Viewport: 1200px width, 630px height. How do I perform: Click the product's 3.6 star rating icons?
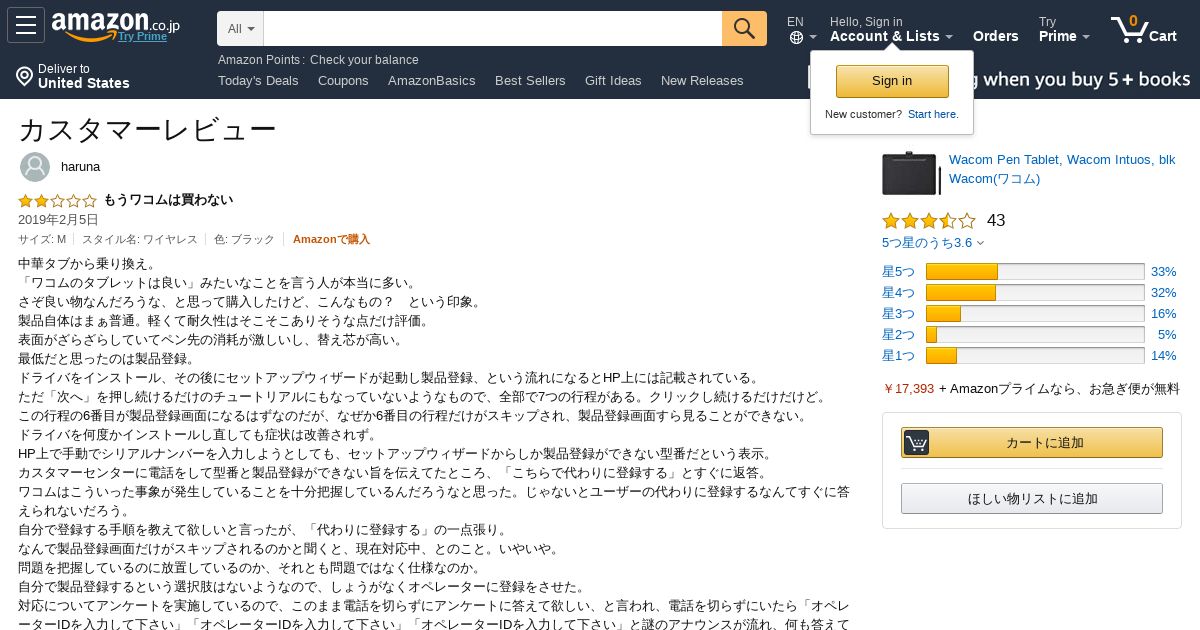point(928,221)
